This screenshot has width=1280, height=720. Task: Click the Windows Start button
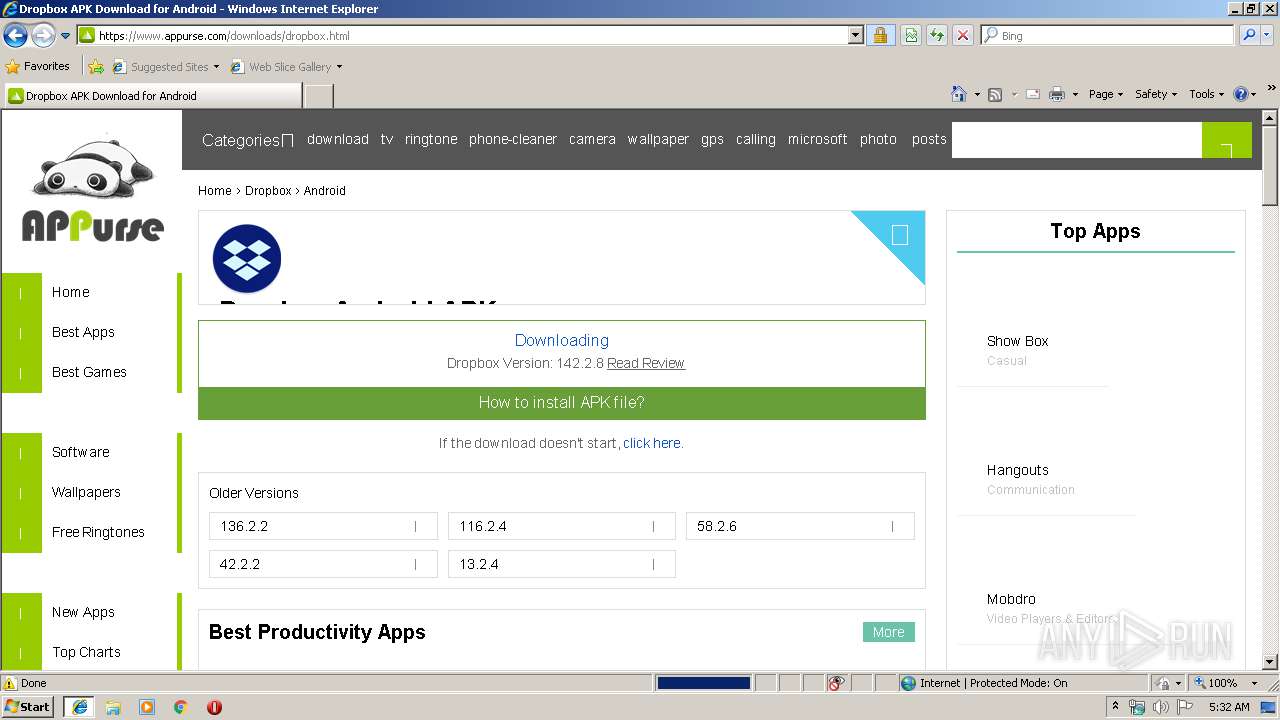tap(28, 707)
